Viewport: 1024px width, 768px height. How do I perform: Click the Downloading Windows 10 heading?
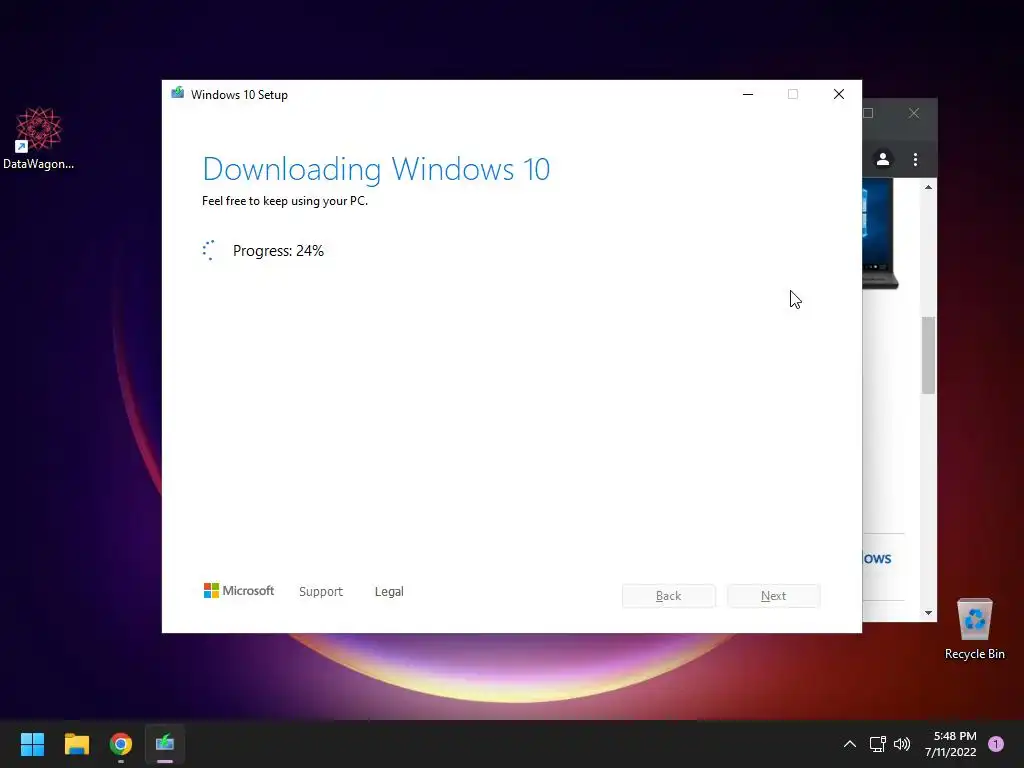376,169
